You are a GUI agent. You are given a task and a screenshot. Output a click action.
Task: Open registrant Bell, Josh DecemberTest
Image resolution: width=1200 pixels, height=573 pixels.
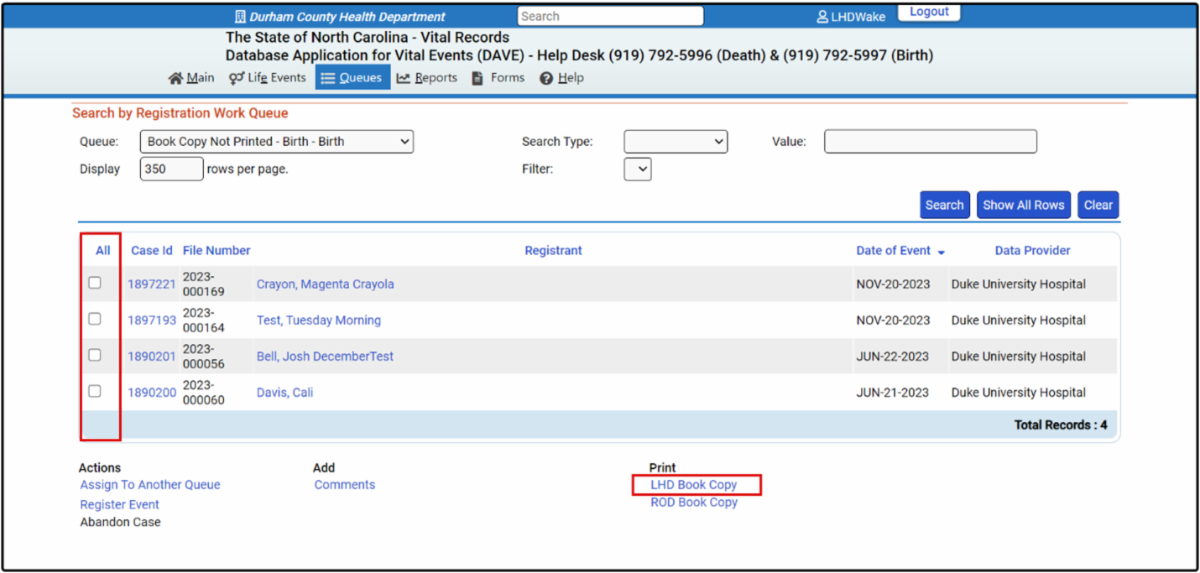(x=325, y=357)
